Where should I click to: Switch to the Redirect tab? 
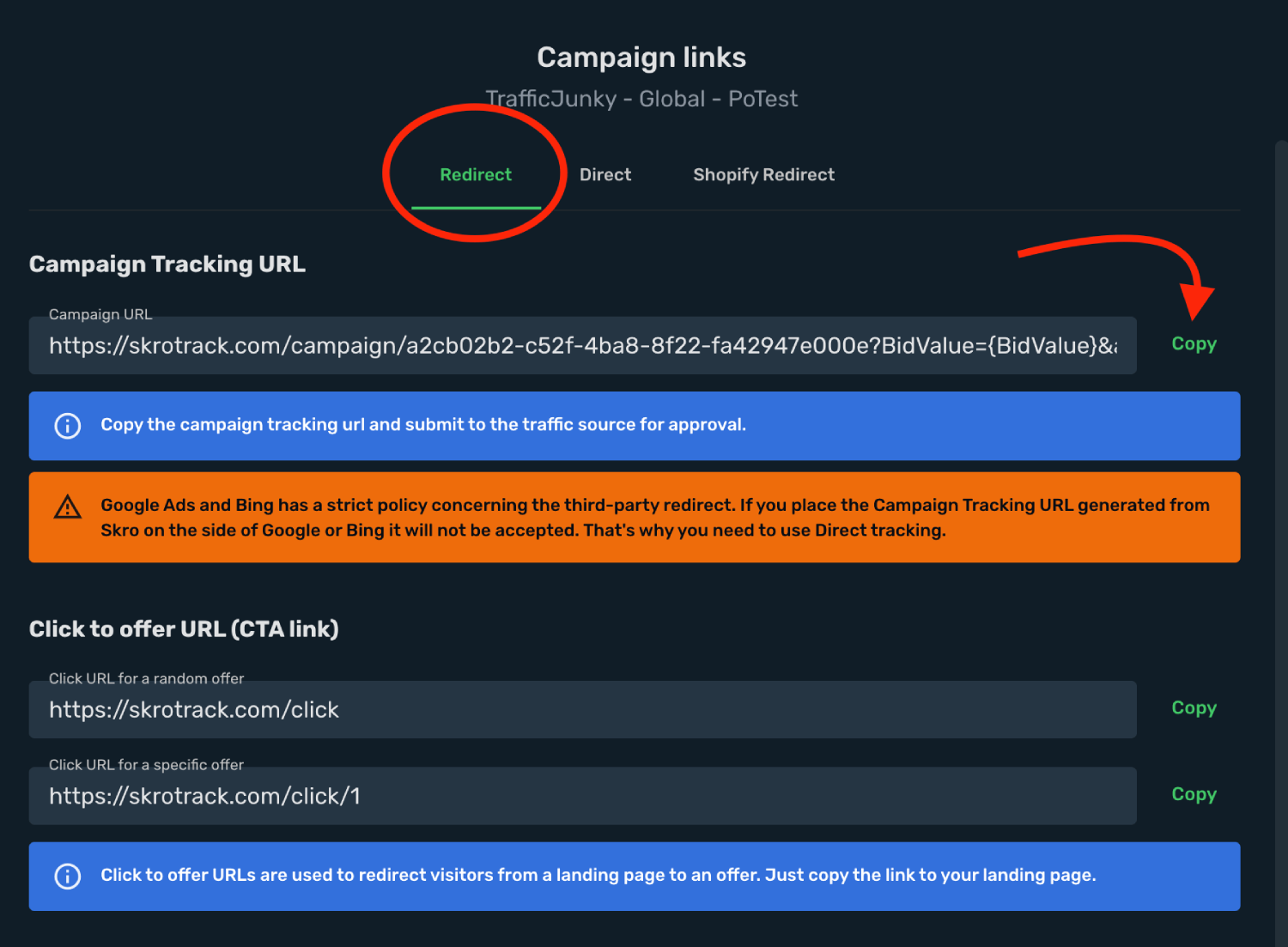476,175
